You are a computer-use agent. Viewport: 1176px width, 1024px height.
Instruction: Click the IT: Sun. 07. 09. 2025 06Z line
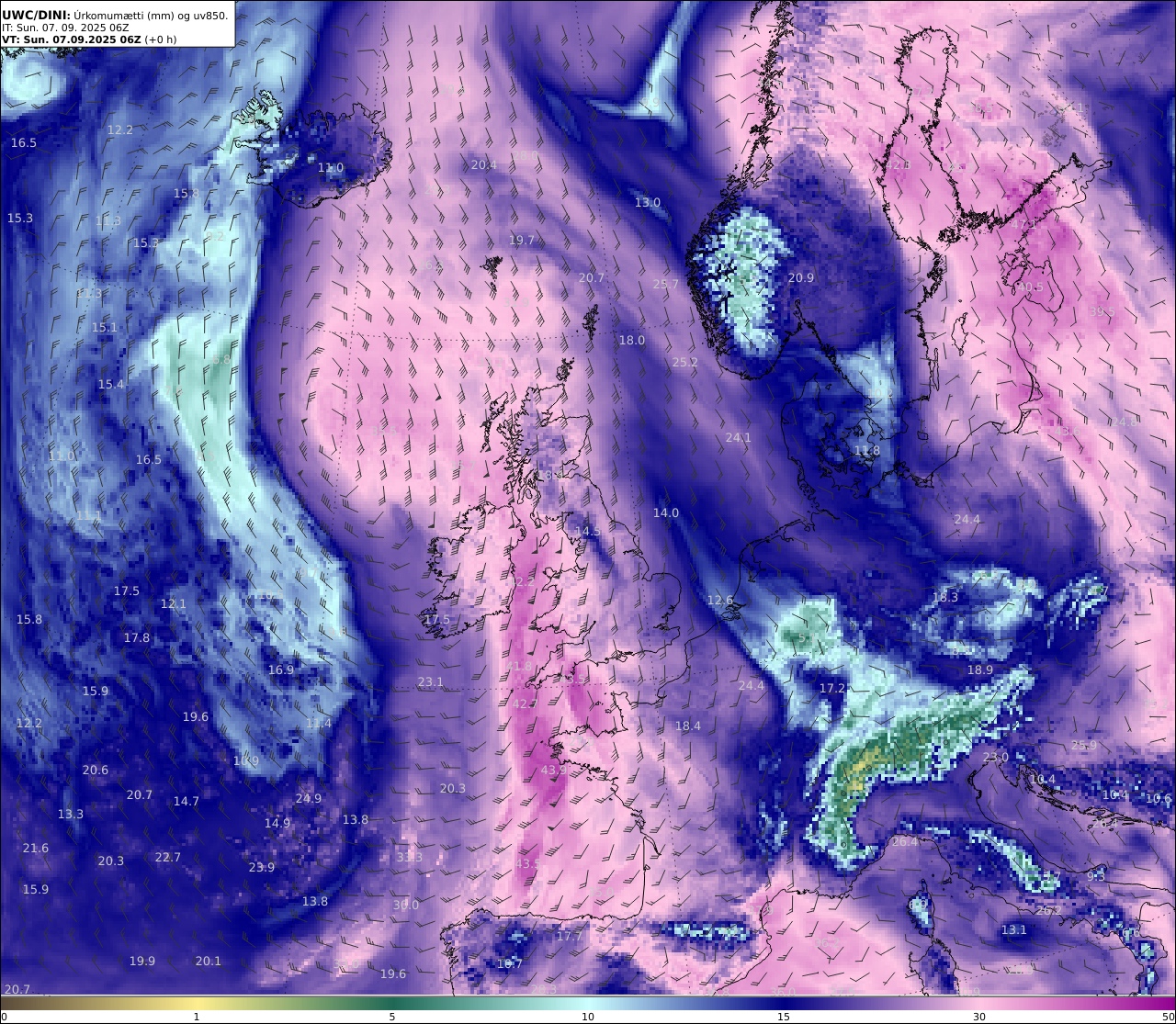[65, 28]
